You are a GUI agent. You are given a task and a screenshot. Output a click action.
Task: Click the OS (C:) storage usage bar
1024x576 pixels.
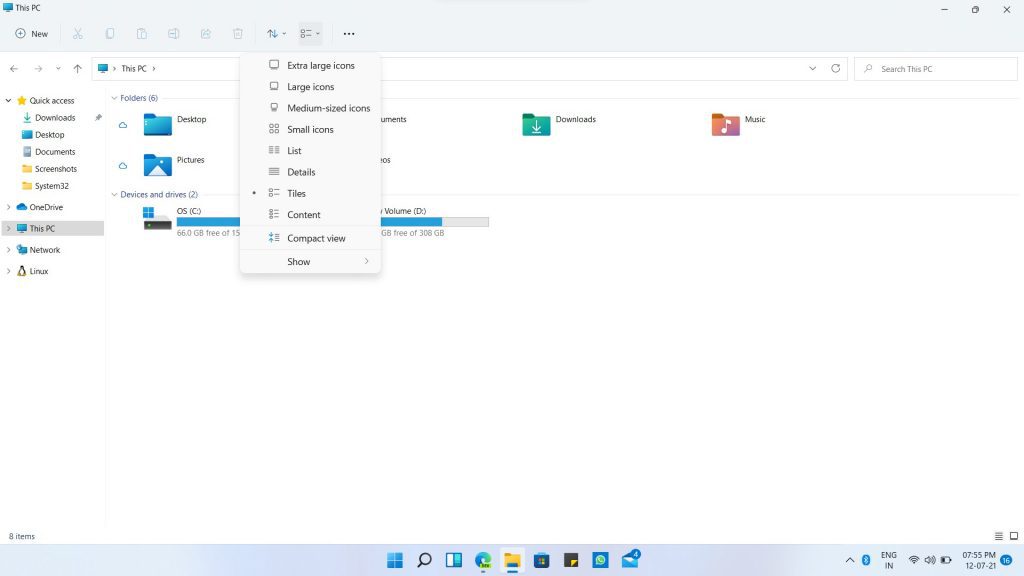(x=209, y=221)
